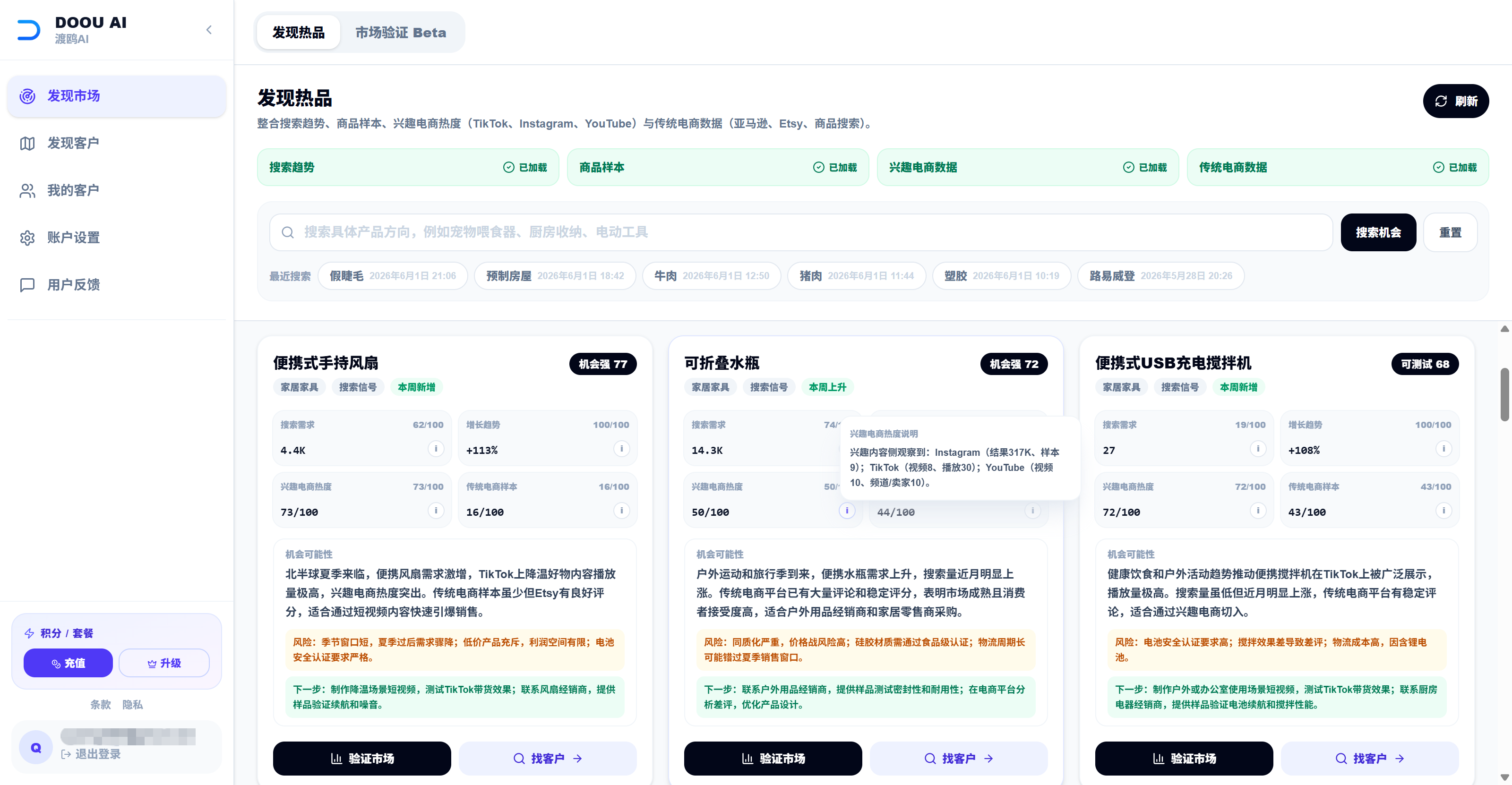Open the 隐私 privacy link
Image resolution: width=1512 pixels, height=785 pixels.
pyautogui.click(x=133, y=705)
